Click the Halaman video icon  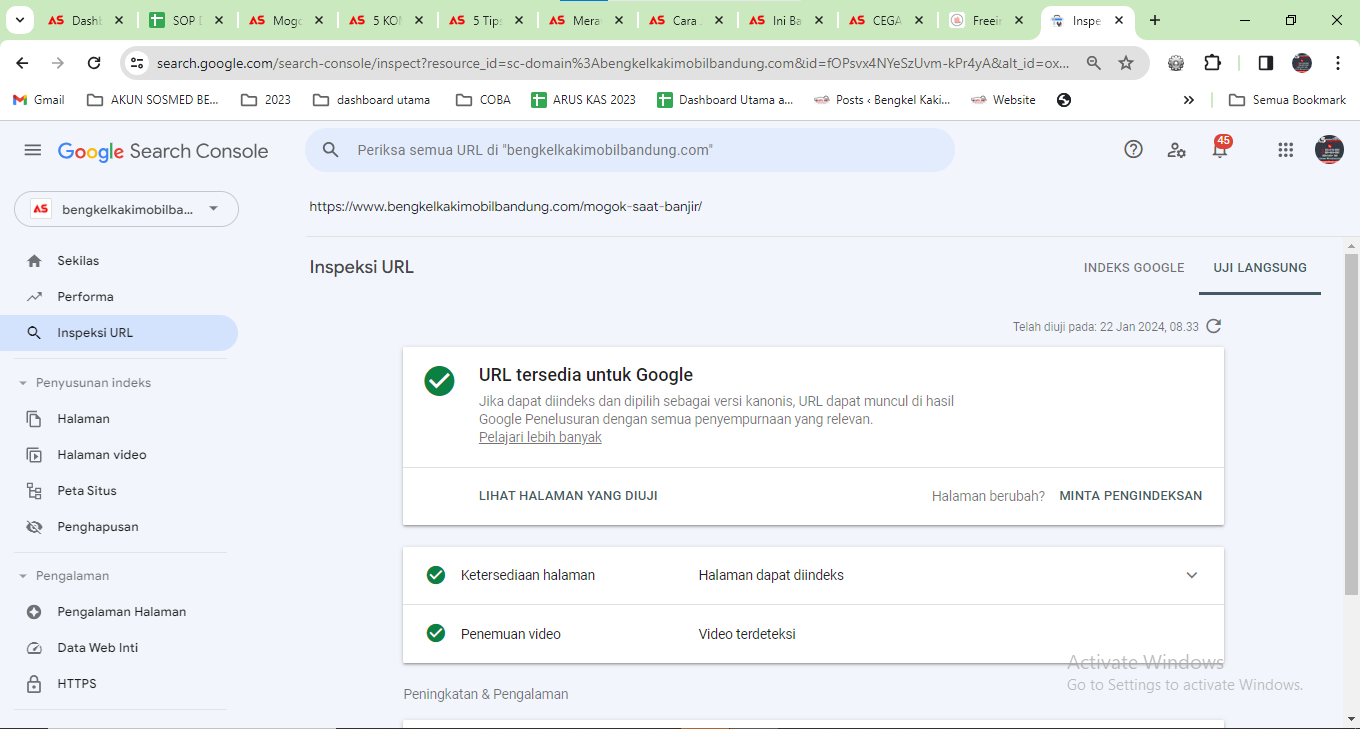pyautogui.click(x=34, y=455)
